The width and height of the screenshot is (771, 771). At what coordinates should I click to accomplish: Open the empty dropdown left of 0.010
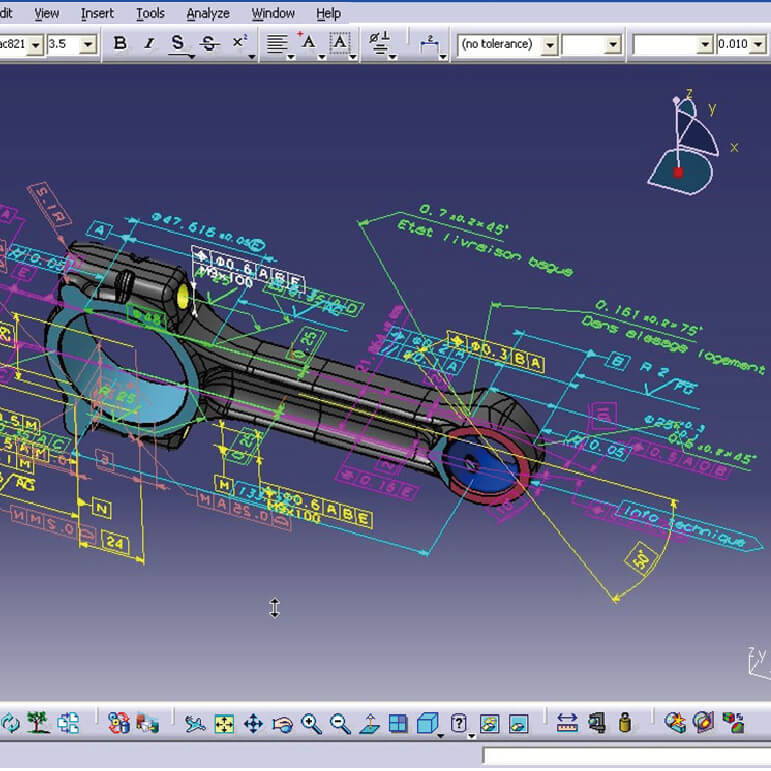point(705,45)
